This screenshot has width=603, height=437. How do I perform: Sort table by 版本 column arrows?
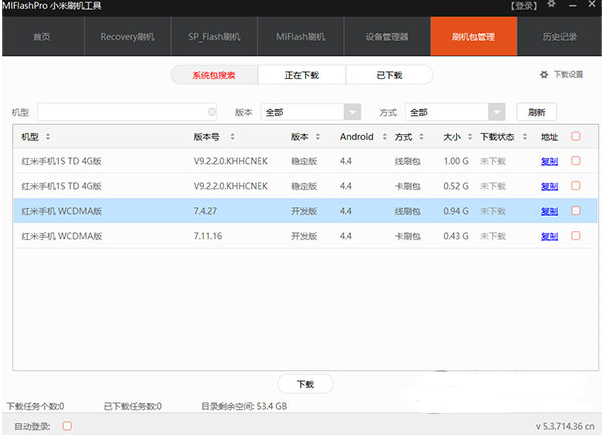(318, 137)
